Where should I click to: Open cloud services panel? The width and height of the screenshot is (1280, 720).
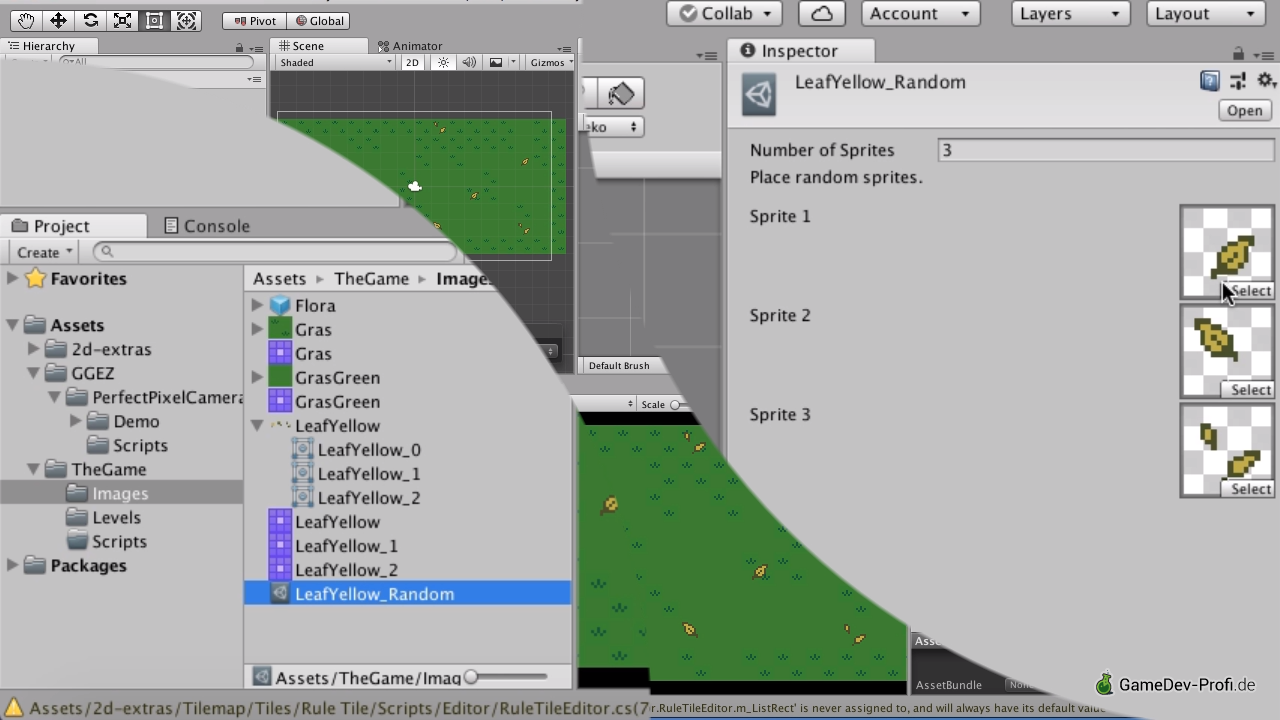[821, 13]
